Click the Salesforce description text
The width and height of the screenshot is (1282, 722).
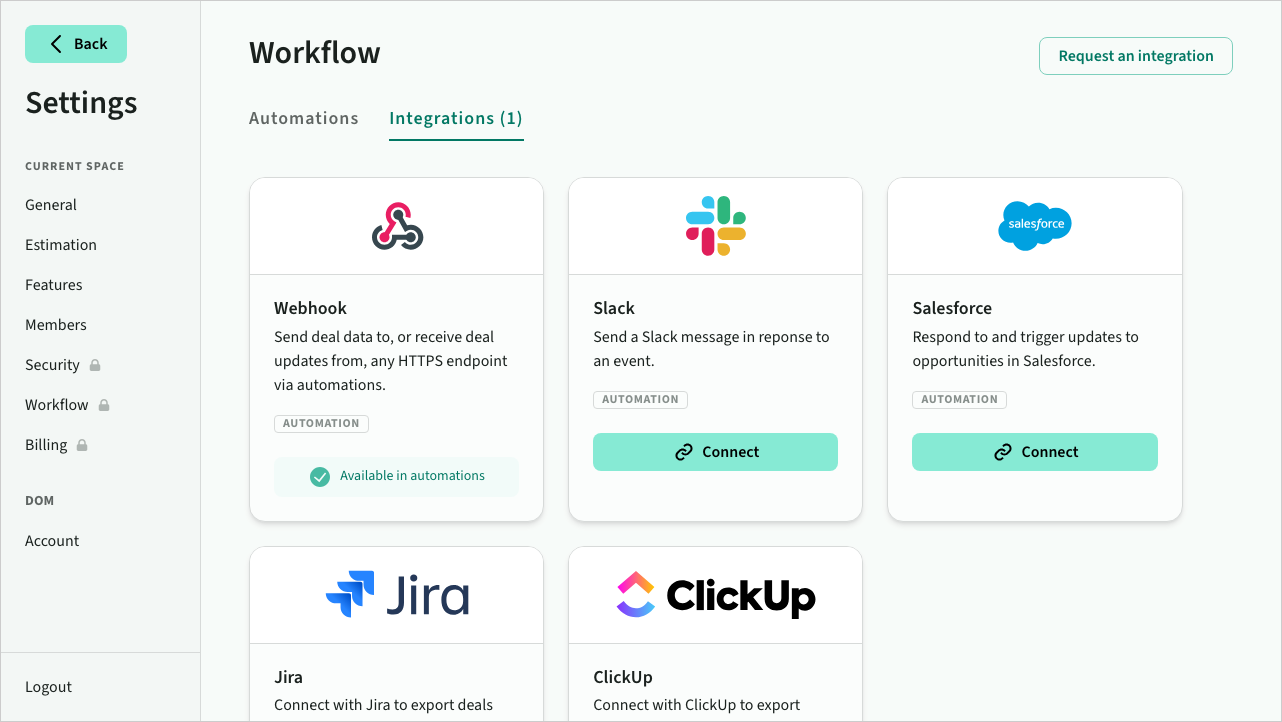pyautogui.click(x=1026, y=349)
